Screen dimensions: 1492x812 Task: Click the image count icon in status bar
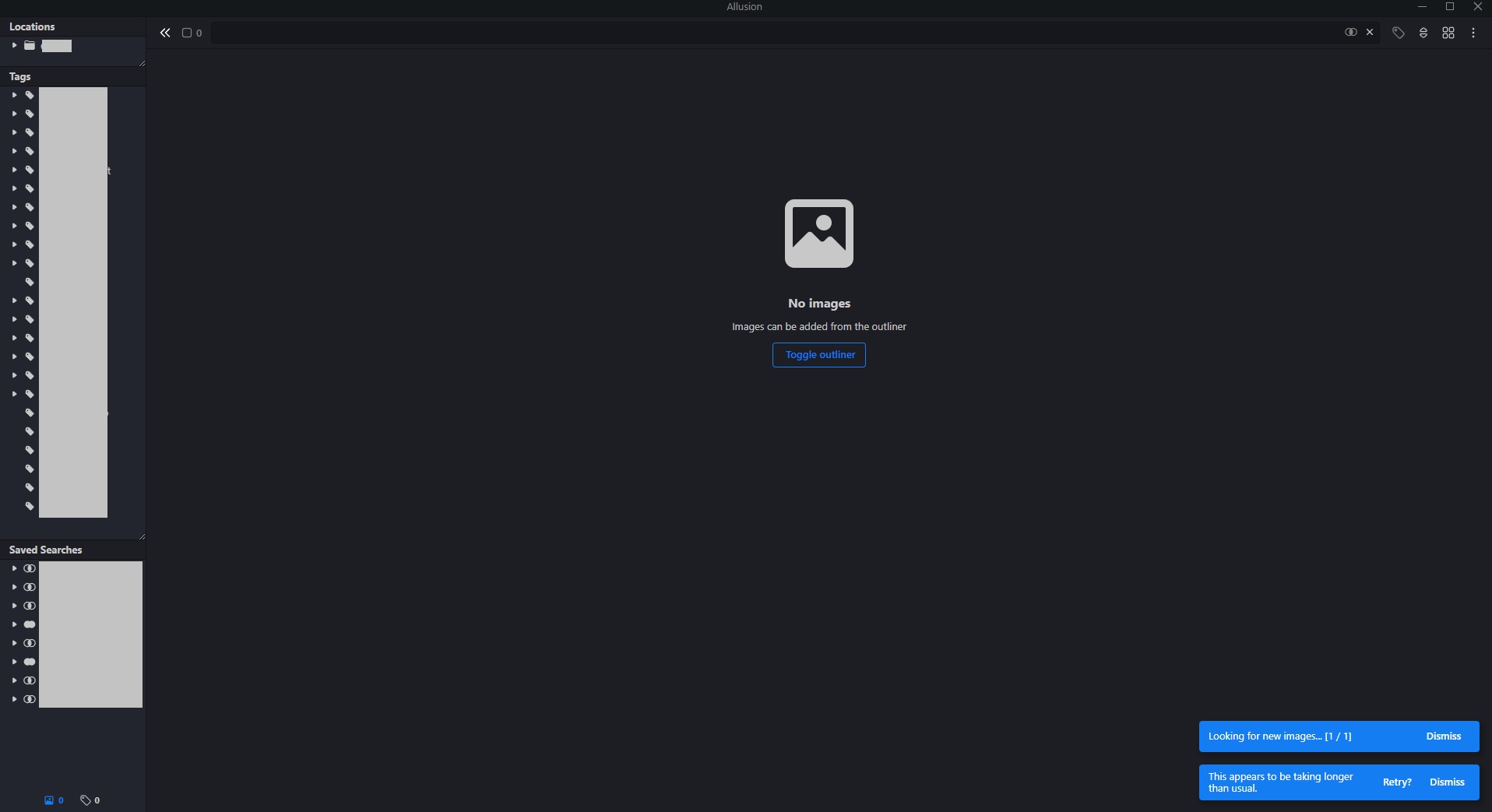click(47, 800)
